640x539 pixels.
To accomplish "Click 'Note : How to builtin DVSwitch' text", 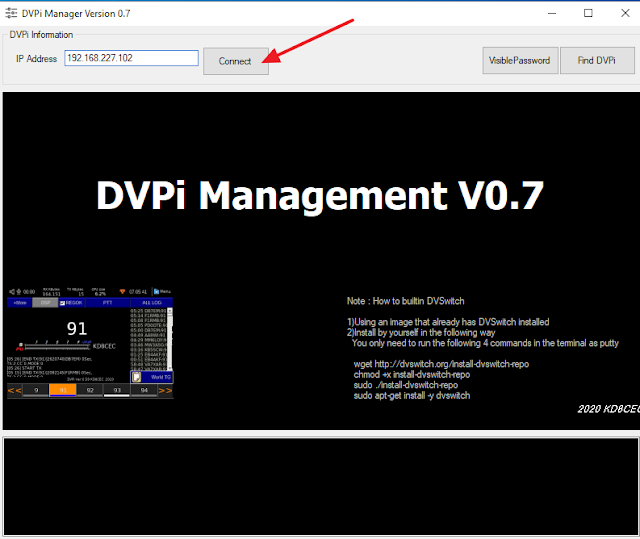I will tap(406, 301).
